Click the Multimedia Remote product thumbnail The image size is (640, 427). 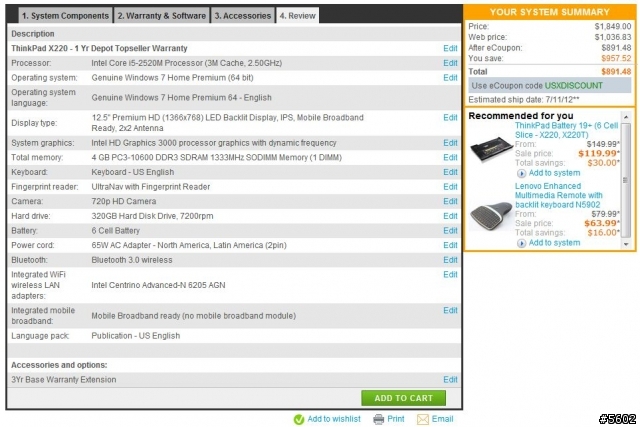[491, 216]
